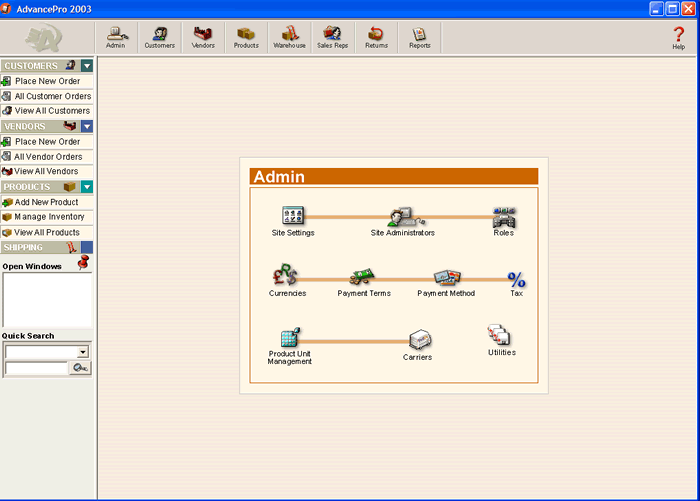Screen dimensions: 700x501
Task: Select View All Vendors
Action: [x=46, y=171]
